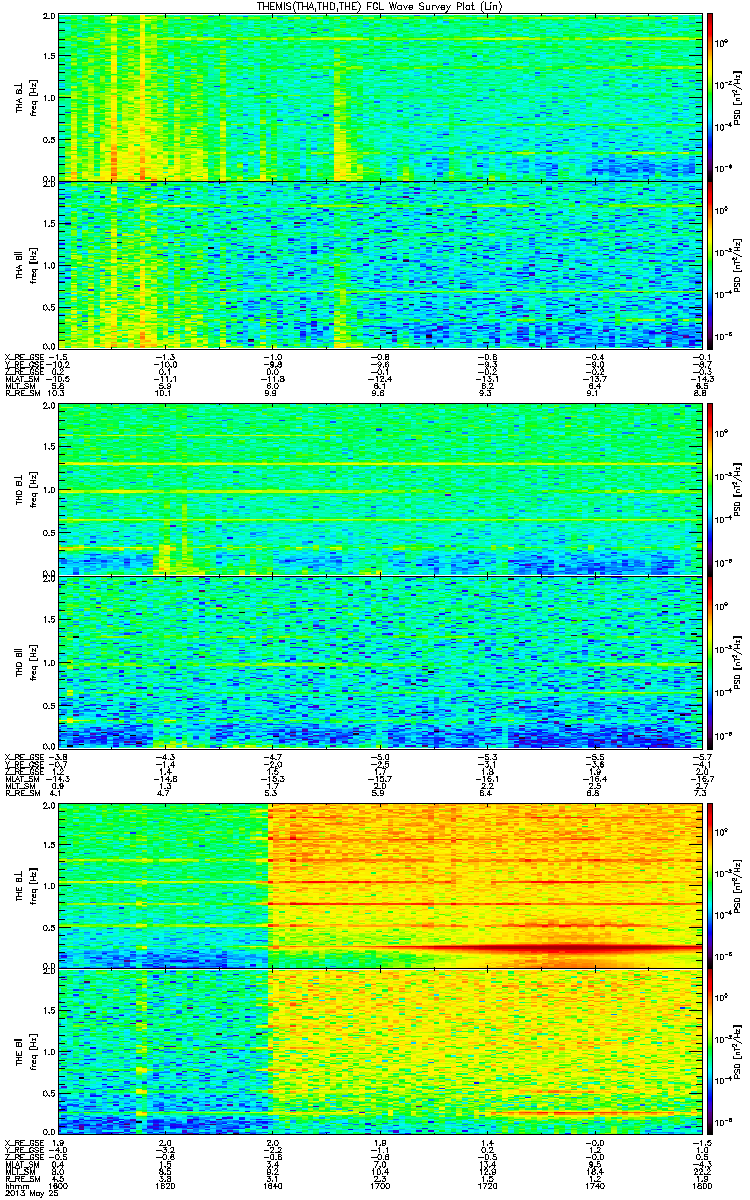The image size is (750, 1200).
Task: Click the PSD color bar beside THE B∥
Action: (710, 1051)
